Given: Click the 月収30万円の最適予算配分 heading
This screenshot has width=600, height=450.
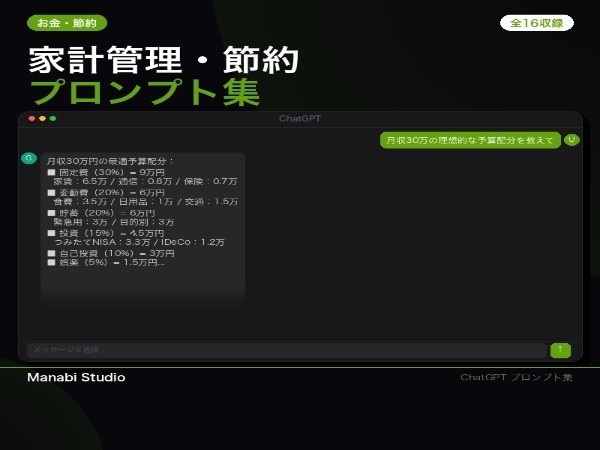Looking at the screenshot, I should coord(110,161).
